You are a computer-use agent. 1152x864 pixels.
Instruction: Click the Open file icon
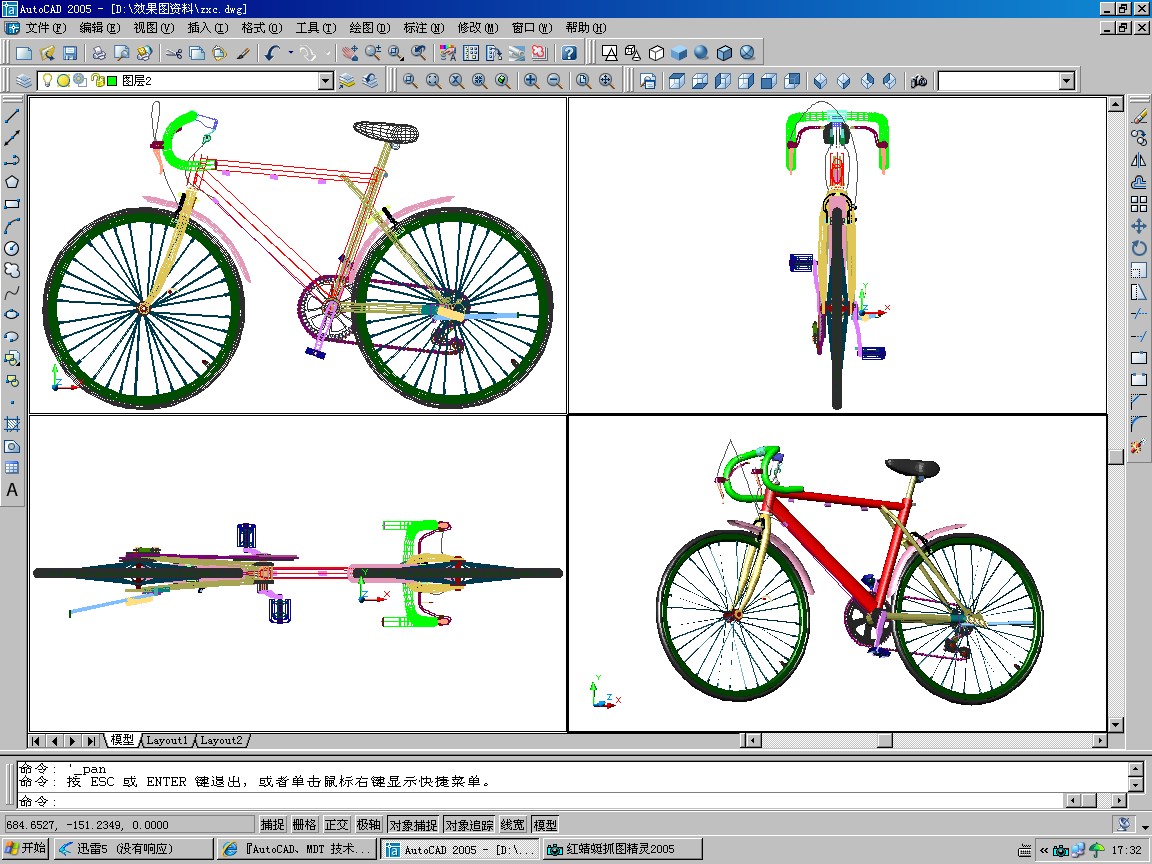(x=47, y=53)
